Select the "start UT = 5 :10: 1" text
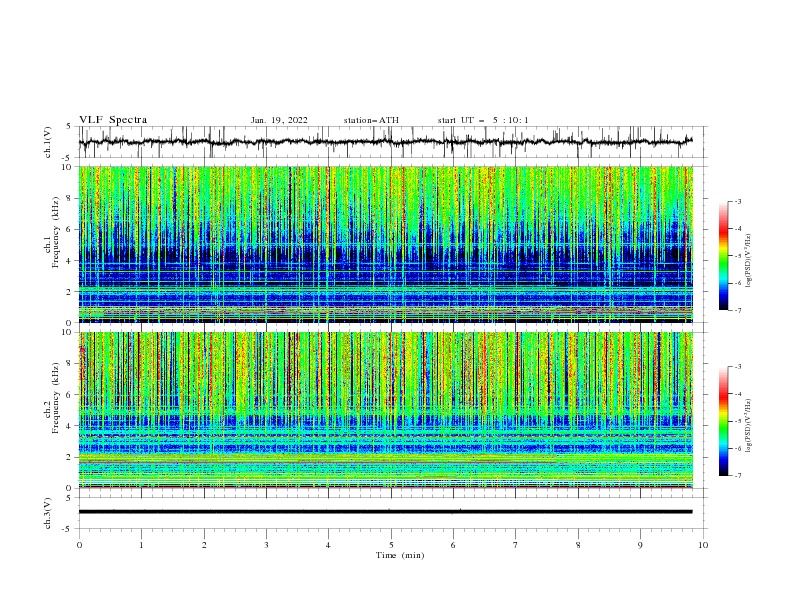This screenshot has height=612, width=792. 482,120
